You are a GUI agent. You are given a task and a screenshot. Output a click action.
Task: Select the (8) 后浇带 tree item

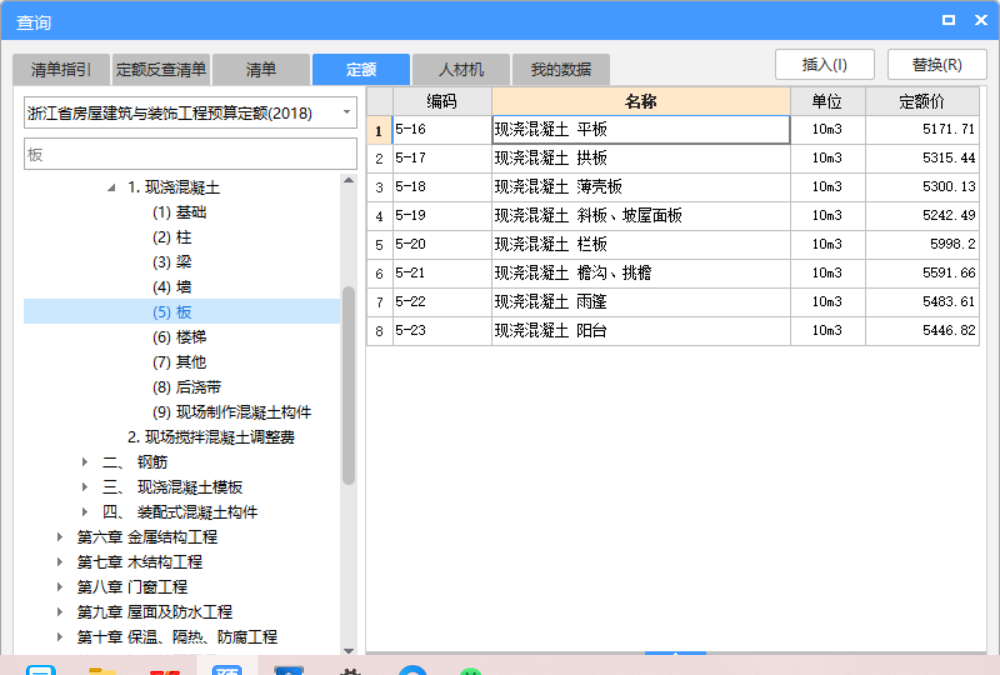click(x=187, y=387)
